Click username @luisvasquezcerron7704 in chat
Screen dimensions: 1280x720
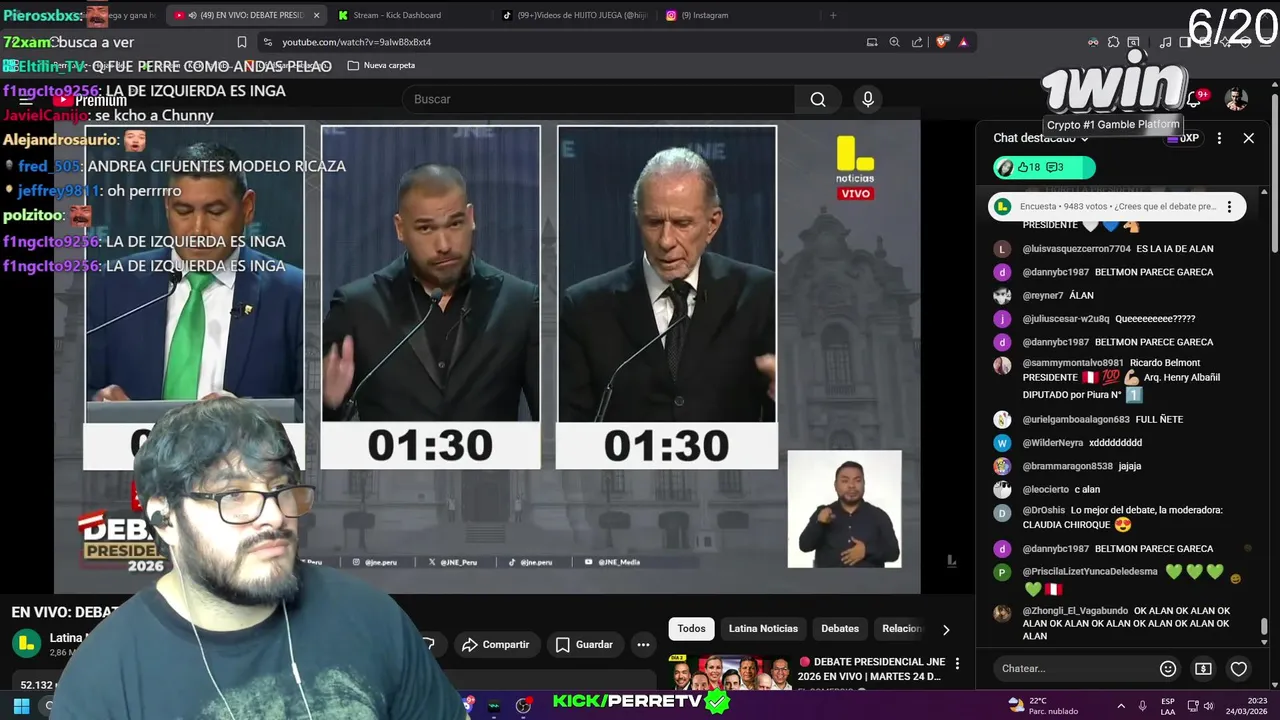coord(1076,249)
